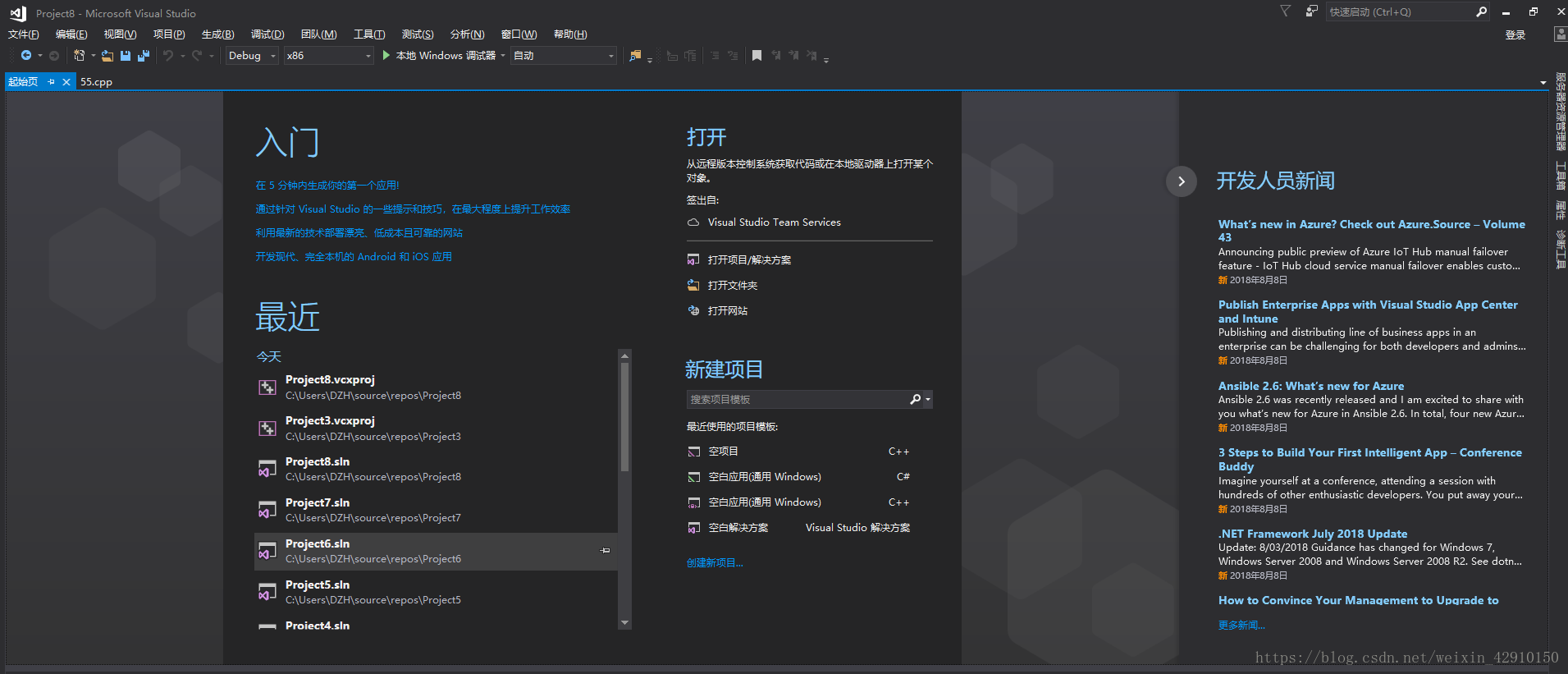Viewport: 1568px width, 674px height.
Task: Click the 更多新闻... link
Action: tap(1241, 626)
